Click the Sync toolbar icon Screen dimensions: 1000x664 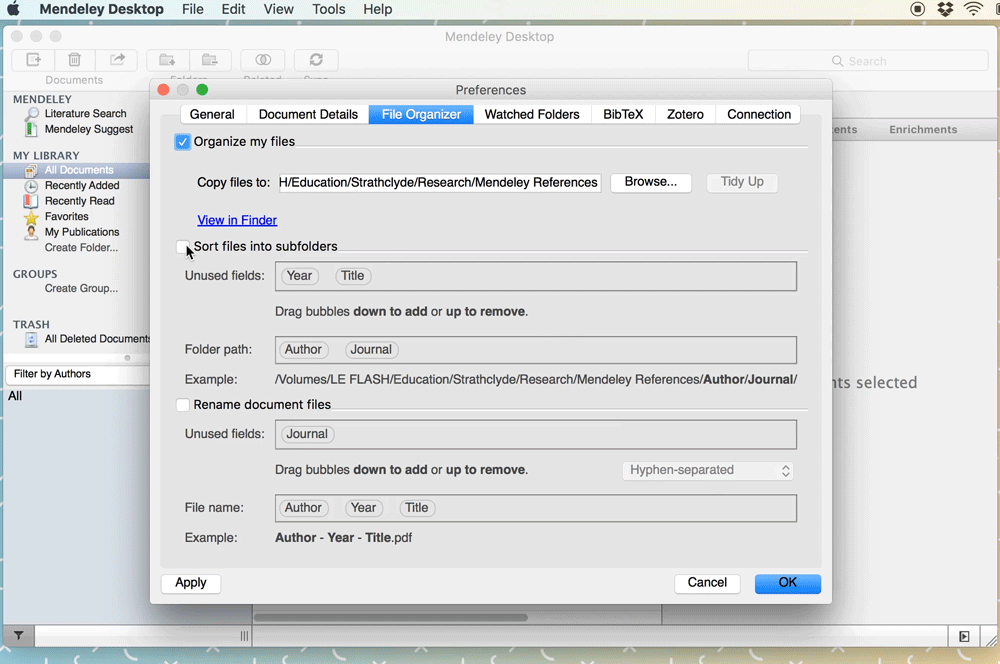click(x=316, y=60)
